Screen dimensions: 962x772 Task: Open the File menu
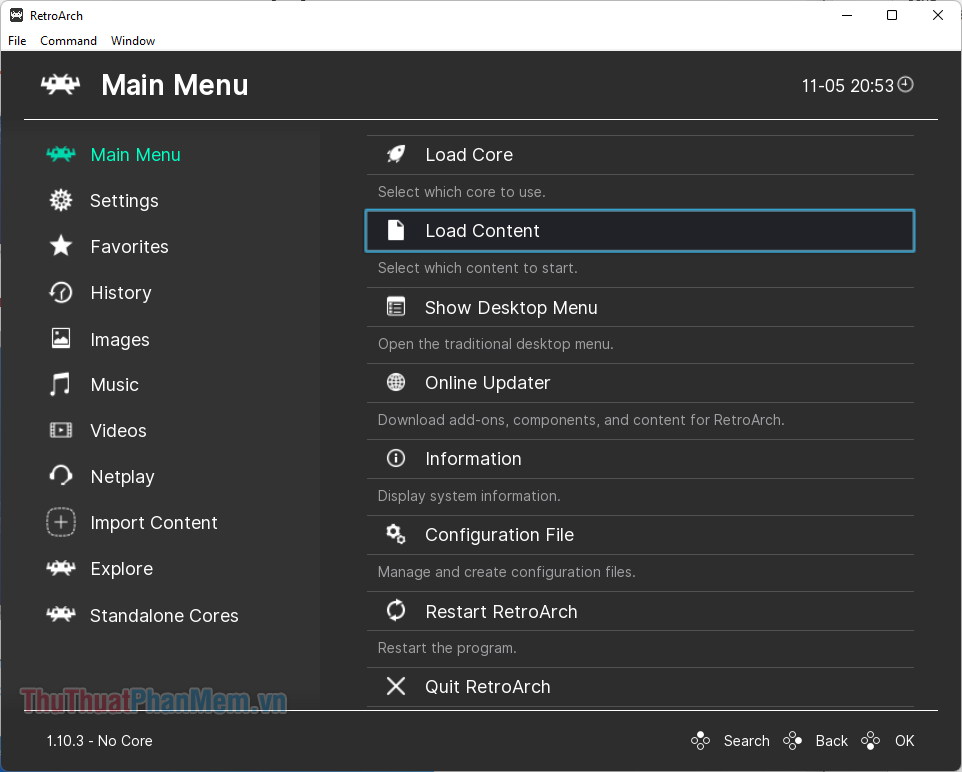point(16,41)
